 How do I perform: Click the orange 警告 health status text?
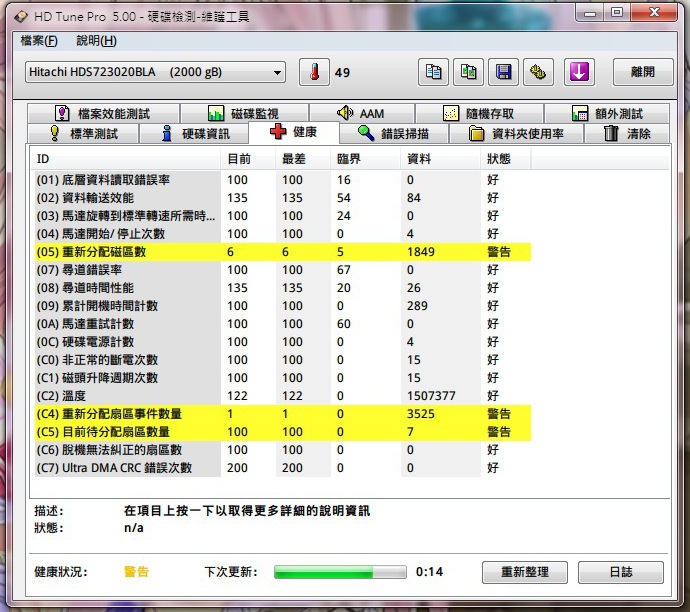[x=136, y=572]
